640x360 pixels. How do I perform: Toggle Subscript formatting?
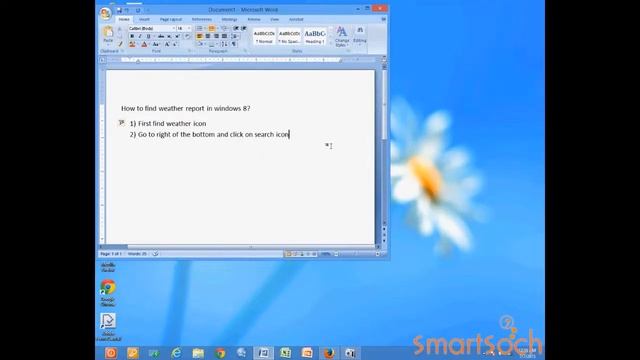click(169, 36)
